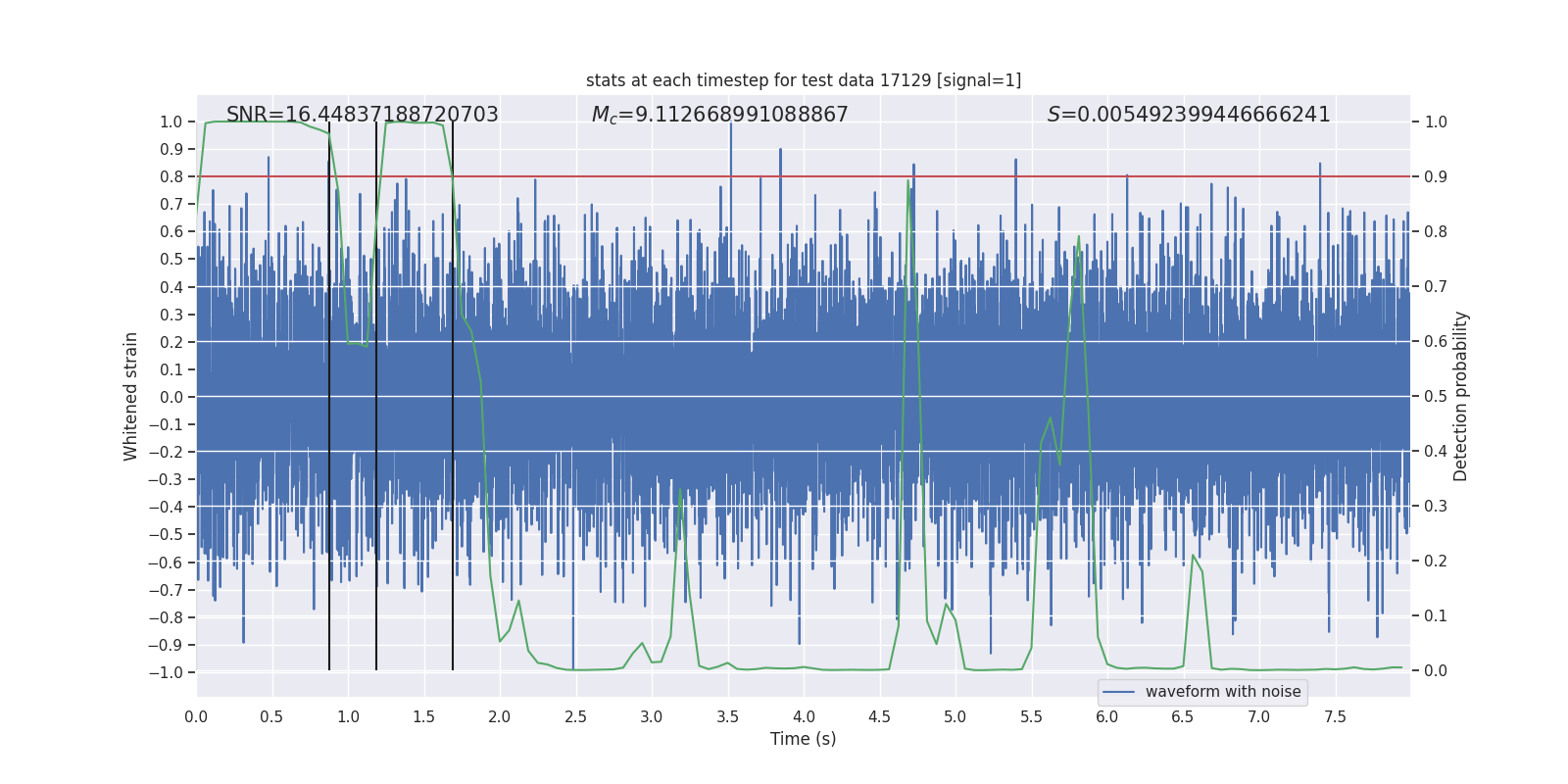The width and height of the screenshot is (1568, 784).
Task: Click Time axis tick label 4.0
Action: [x=804, y=716]
